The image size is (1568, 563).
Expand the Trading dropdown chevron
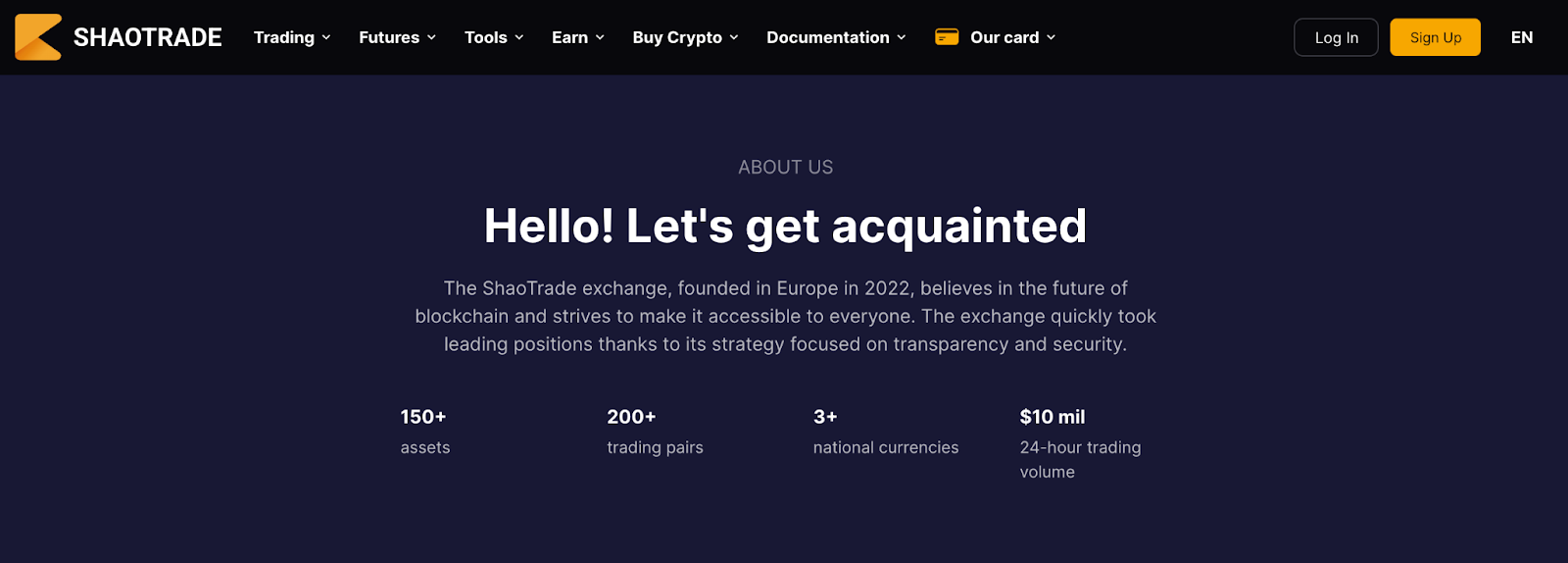(x=326, y=37)
